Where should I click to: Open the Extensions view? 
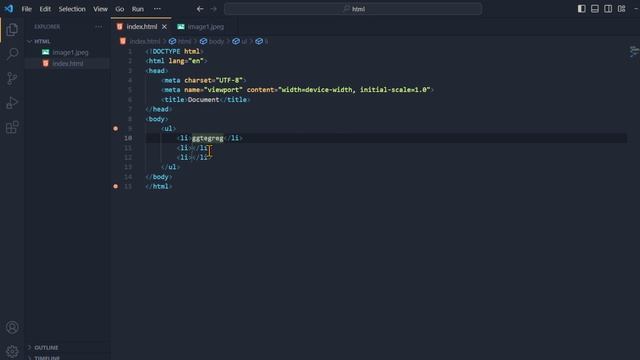(12, 127)
